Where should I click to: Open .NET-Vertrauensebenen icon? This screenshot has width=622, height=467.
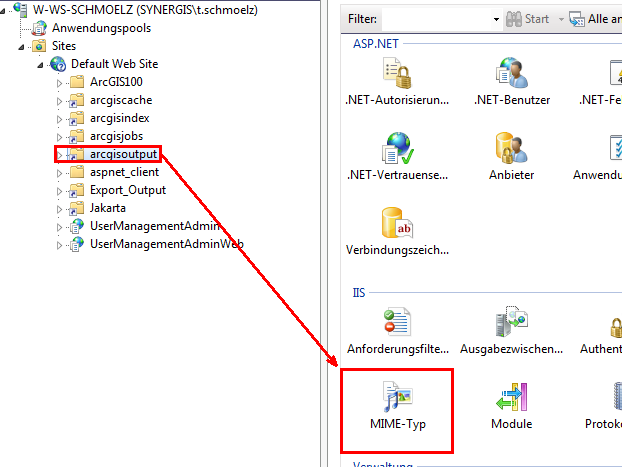397,148
